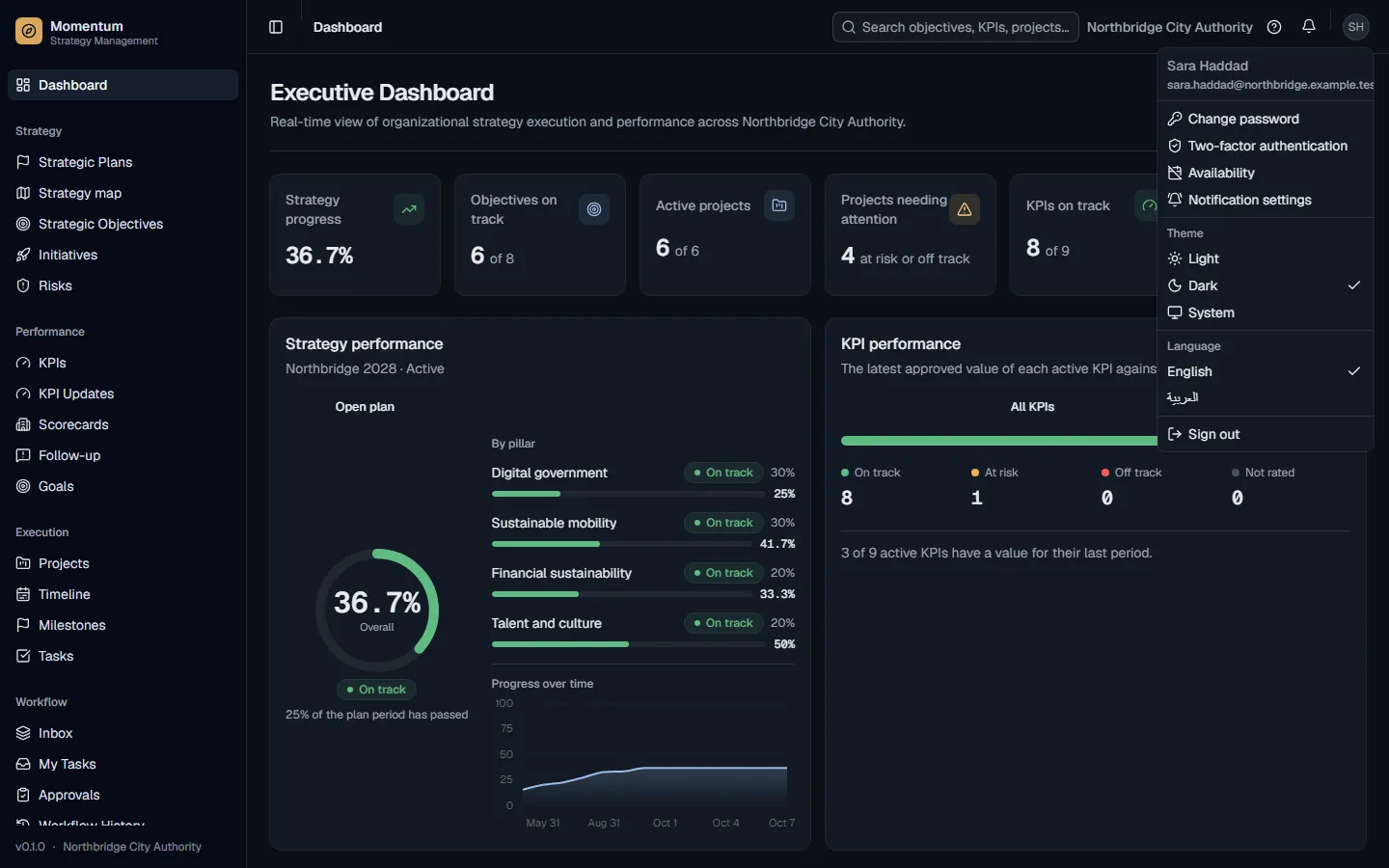Click the Digital government progress bar
Viewport: 1389px width, 868px height.
coord(629,494)
